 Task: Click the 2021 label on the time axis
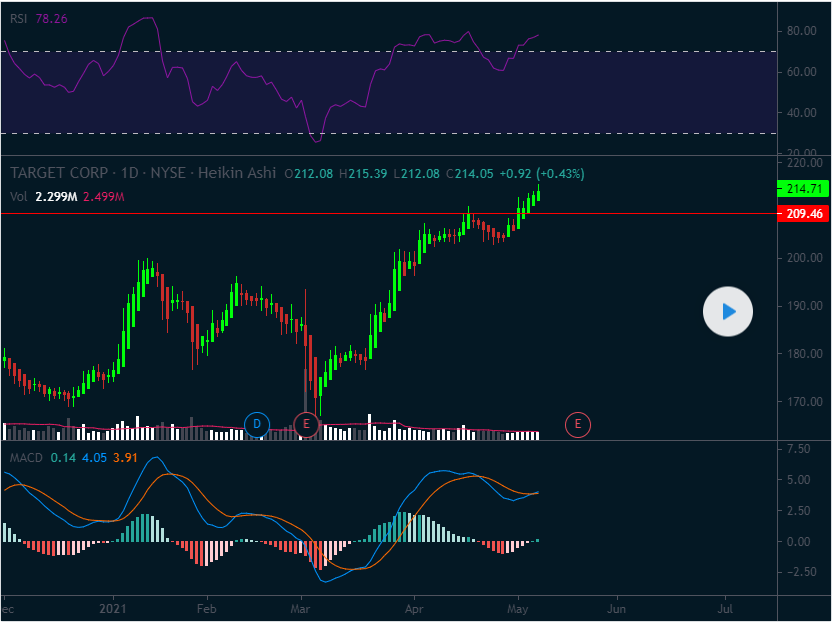pyautogui.click(x=114, y=608)
